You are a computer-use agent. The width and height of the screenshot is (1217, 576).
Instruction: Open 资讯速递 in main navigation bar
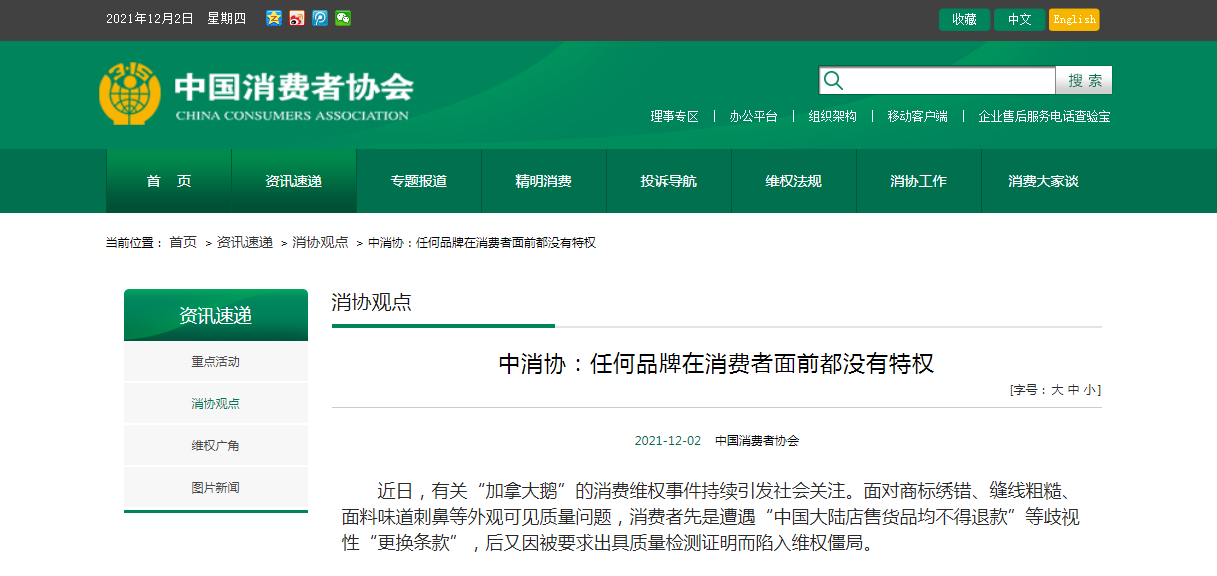[x=294, y=181]
